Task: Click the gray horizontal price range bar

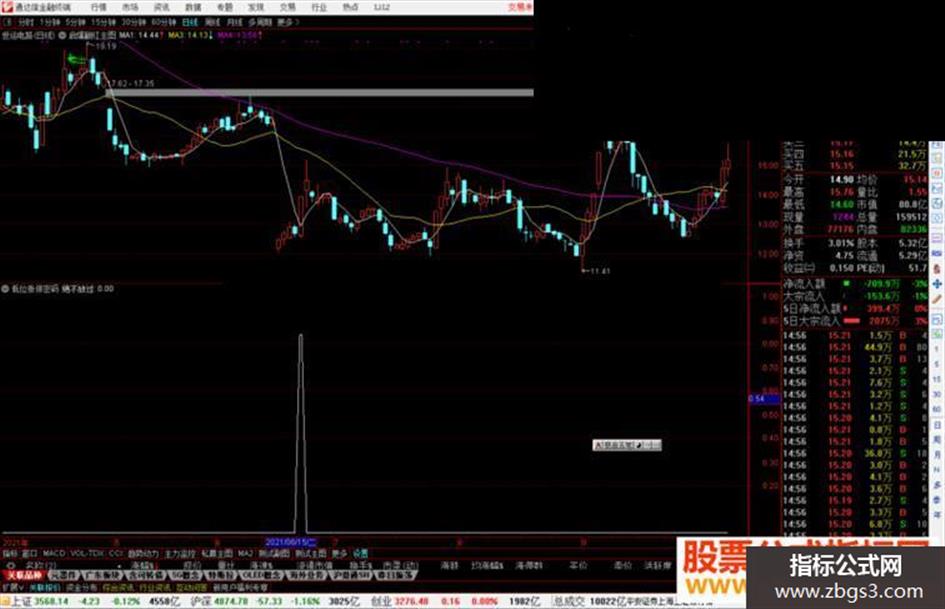Action: [320, 93]
